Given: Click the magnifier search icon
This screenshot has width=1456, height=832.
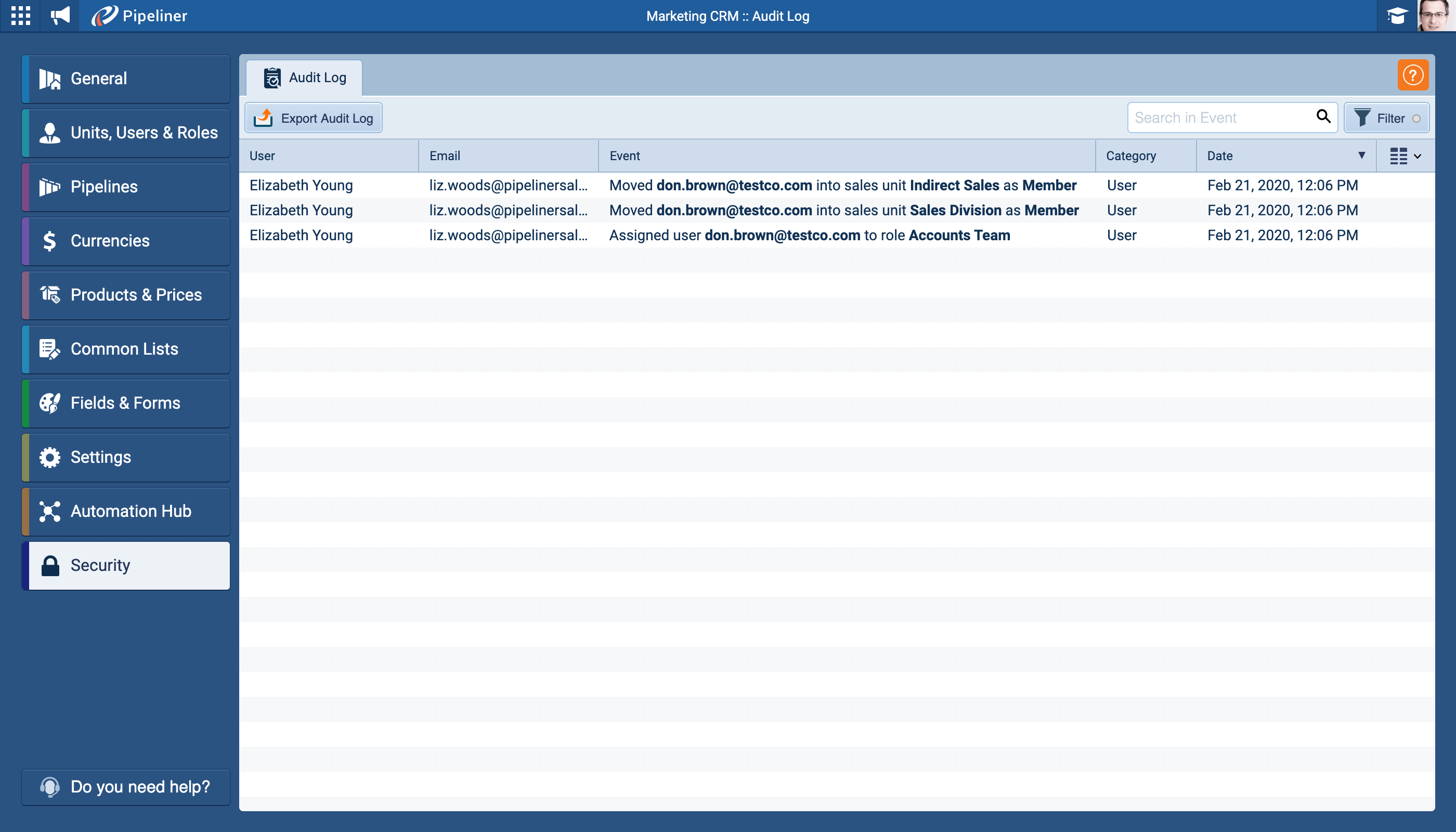Looking at the screenshot, I should coord(1323,116).
